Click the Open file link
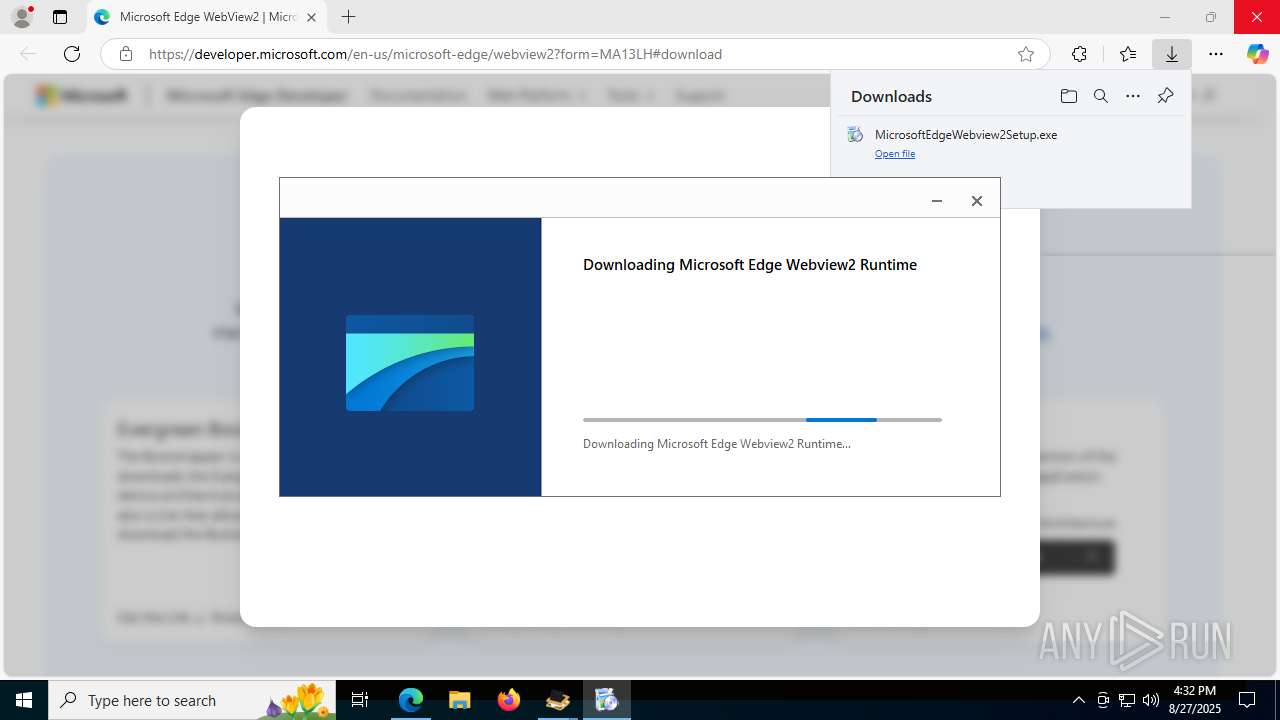 895,154
